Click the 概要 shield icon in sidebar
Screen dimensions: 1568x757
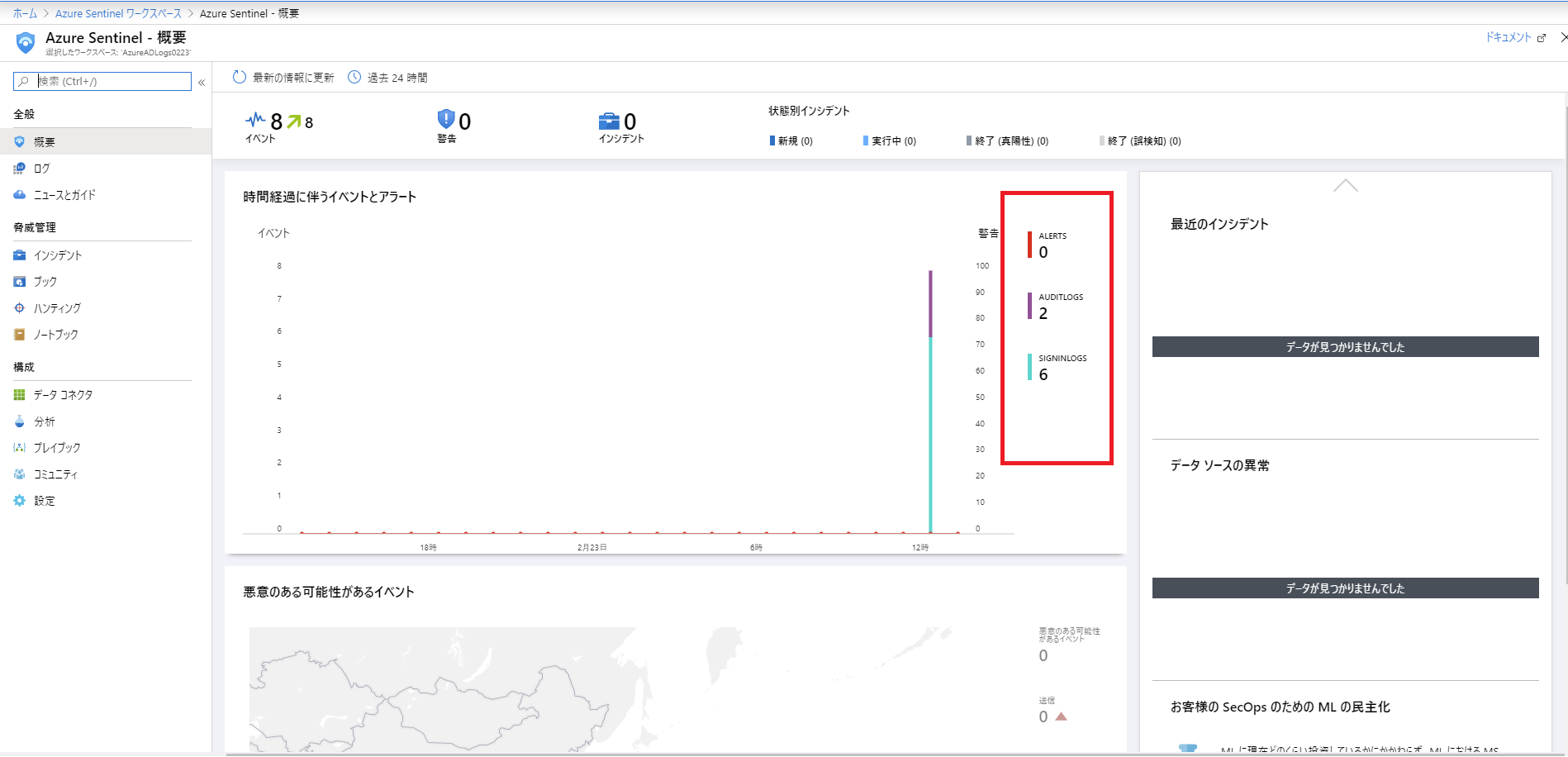20,141
